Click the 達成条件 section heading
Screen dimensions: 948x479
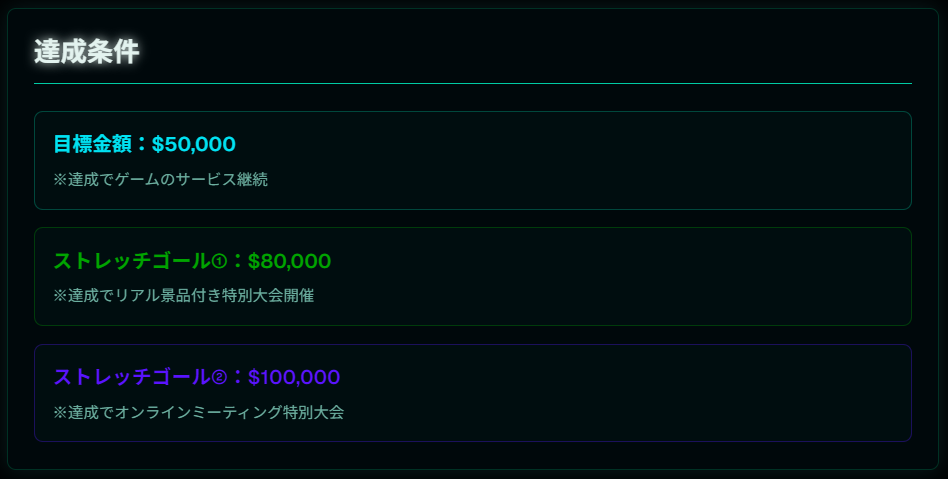click(86, 52)
